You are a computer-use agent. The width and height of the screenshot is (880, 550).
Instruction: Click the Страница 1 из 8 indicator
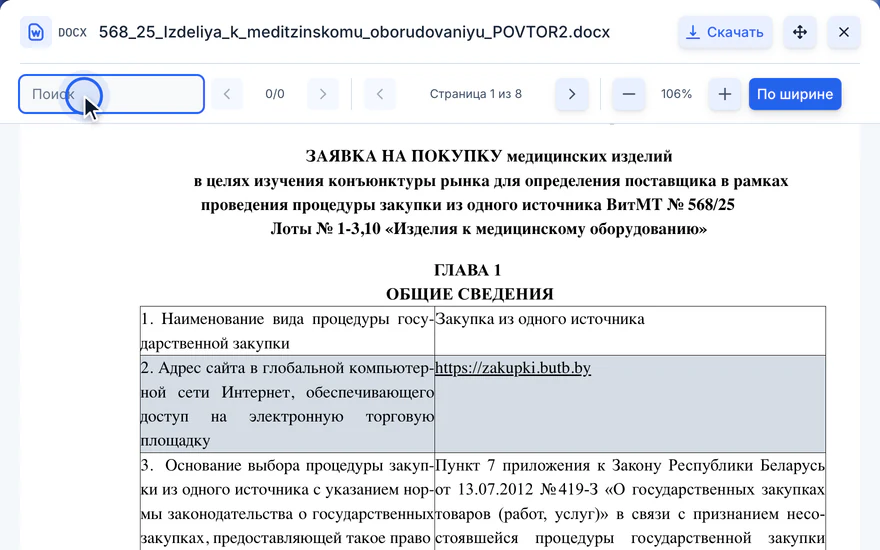[475, 94]
